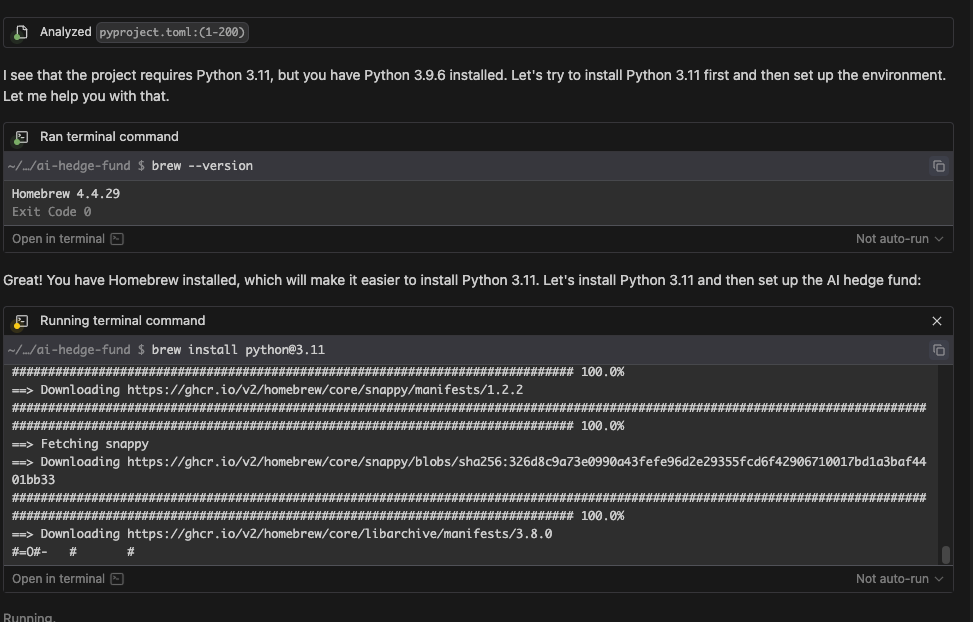Click the terminal output scrollbar thumb
973x622 pixels.
[946, 554]
